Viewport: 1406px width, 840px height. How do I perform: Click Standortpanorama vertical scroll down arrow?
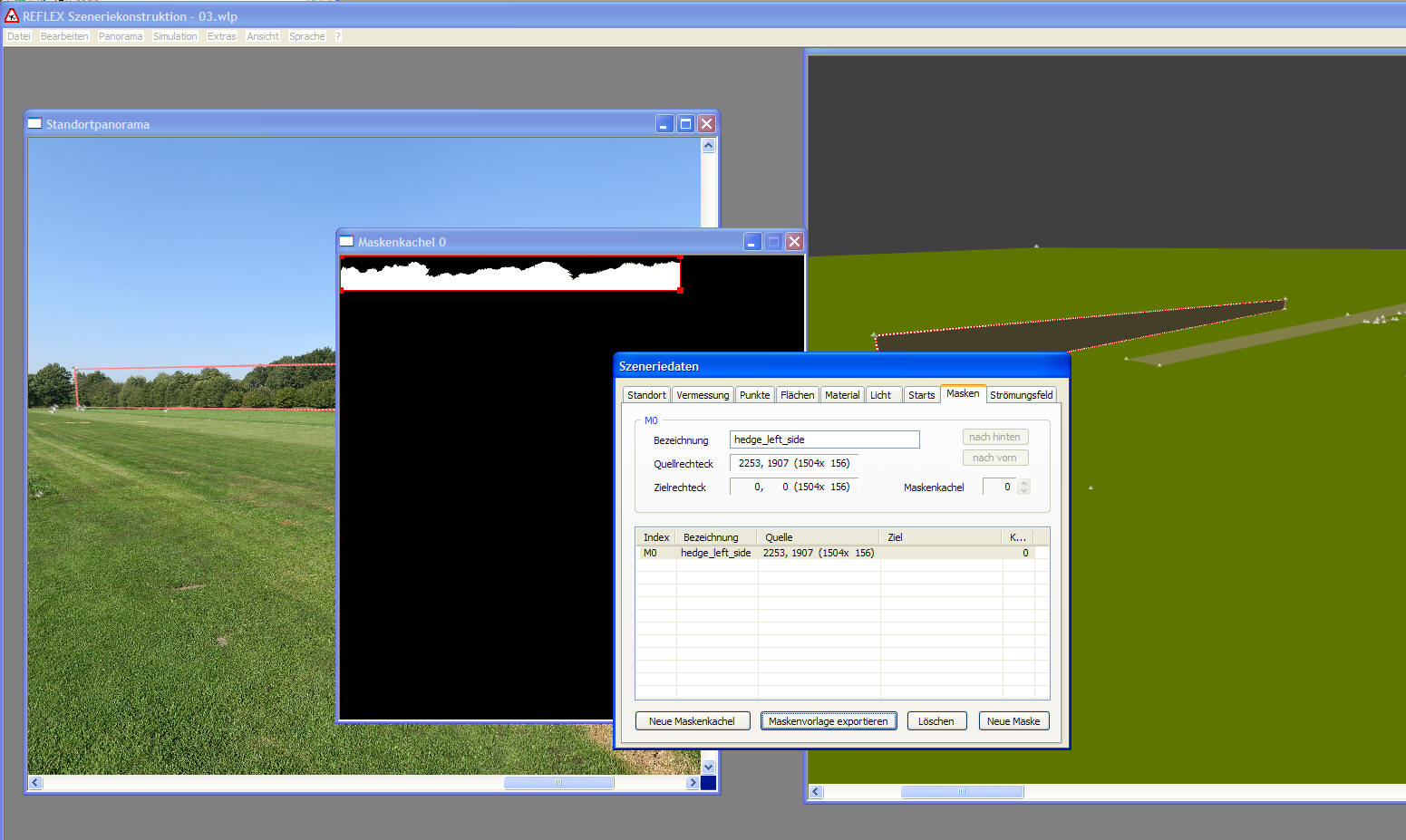(709, 768)
